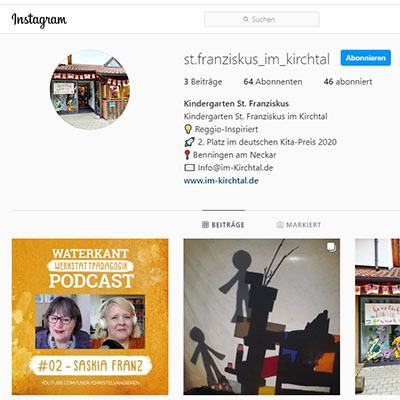The height and width of the screenshot is (400, 400).
Task: Click the search magnifier icon
Action: 246,19
